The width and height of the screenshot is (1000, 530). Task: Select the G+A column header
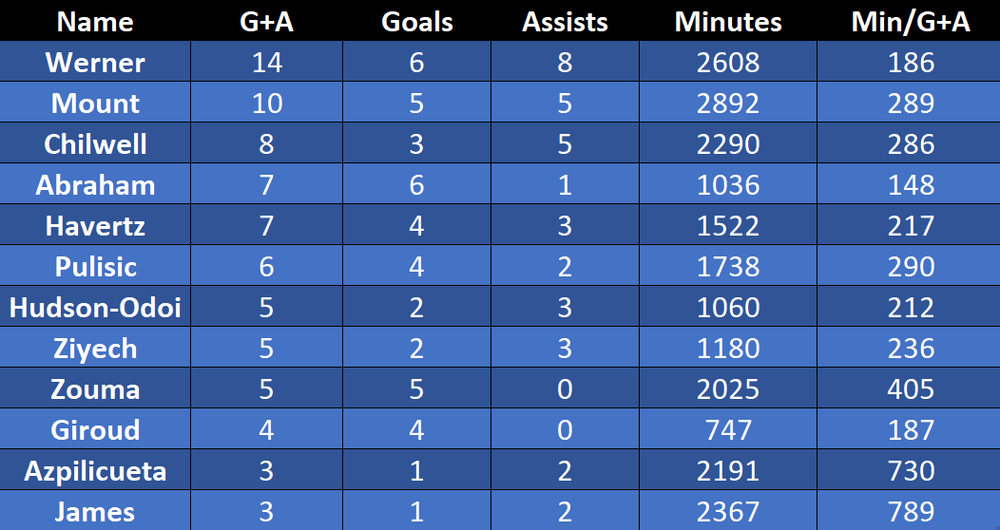coord(267,22)
